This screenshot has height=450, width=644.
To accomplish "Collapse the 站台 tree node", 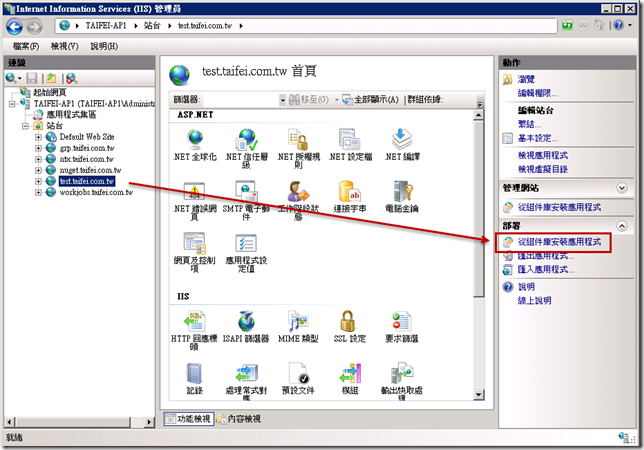I will 25,126.
